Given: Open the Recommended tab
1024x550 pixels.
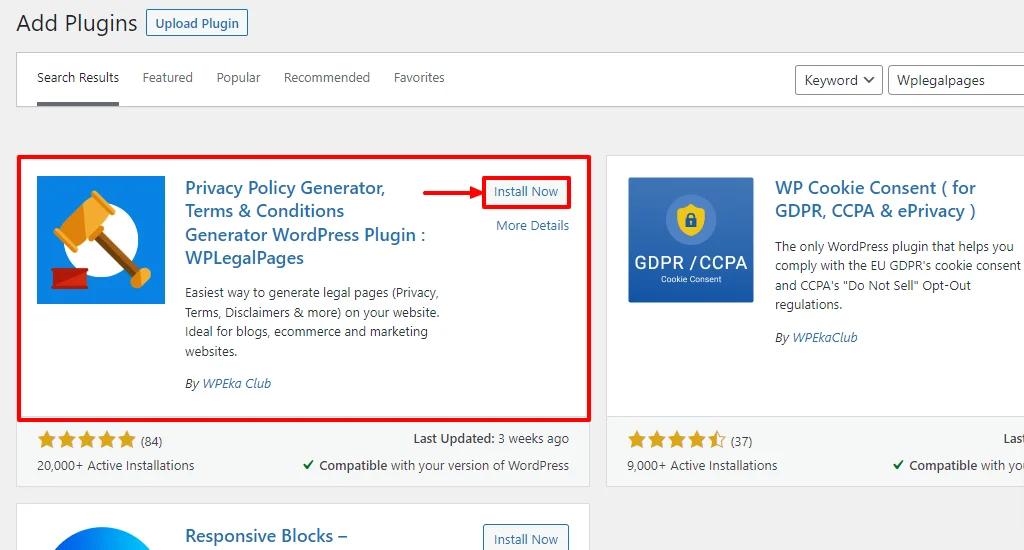Looking at the screenshot, I should pyautogui.click(x=327, y=78).
